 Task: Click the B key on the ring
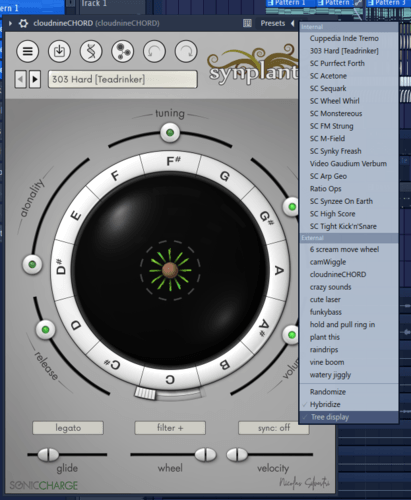pos(224,365)
